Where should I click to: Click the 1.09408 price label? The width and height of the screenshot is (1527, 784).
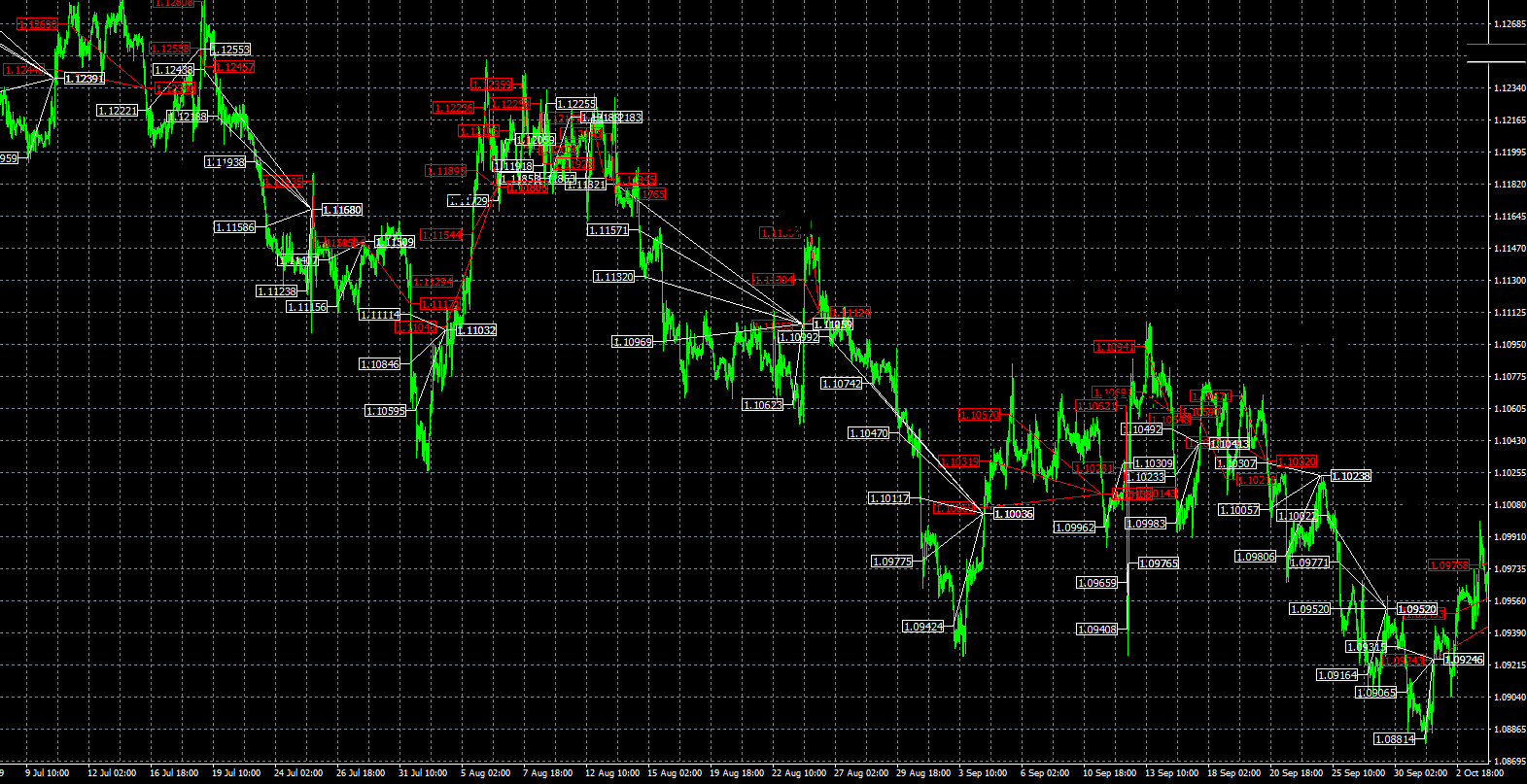(x=1097, y=630)
